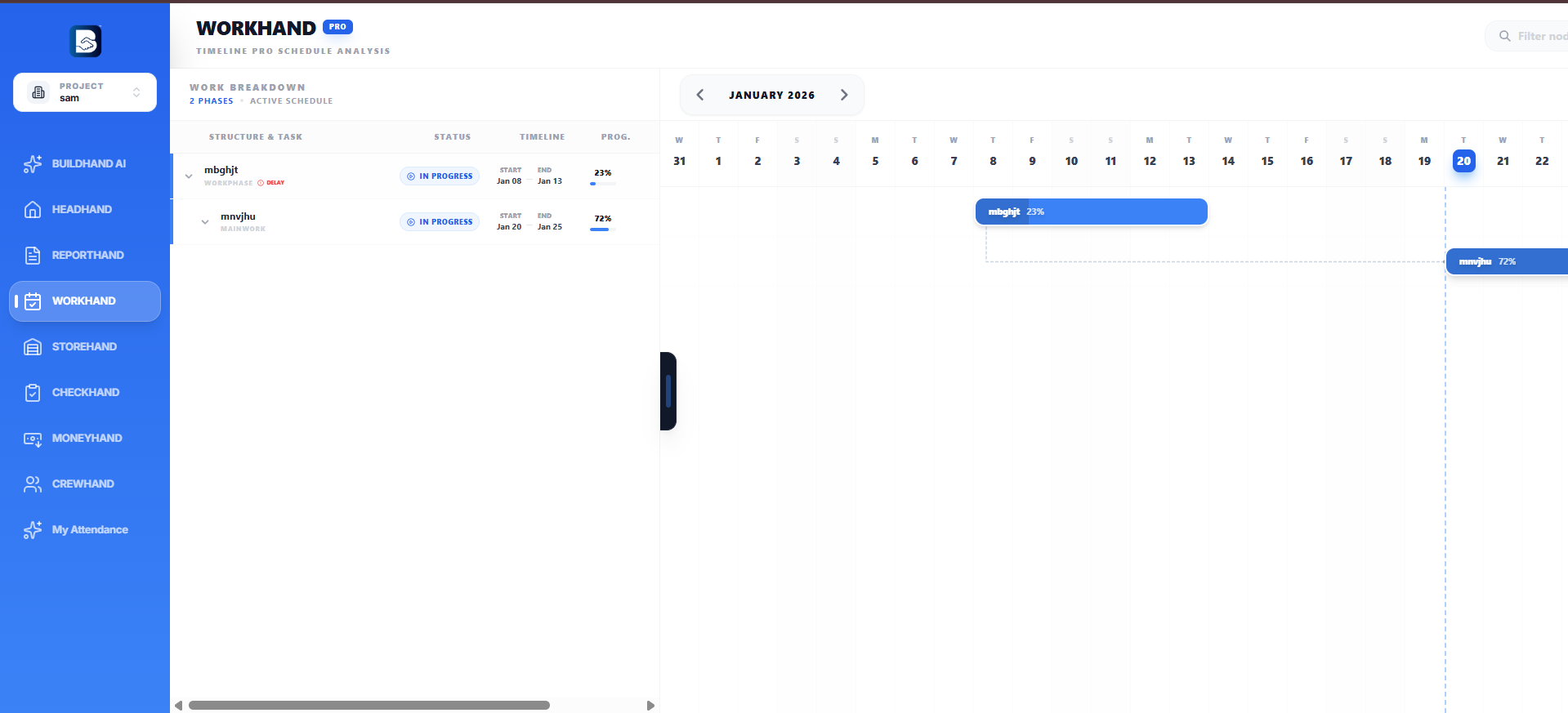This screenshot has height=713, width=1568.
Task: Collapse the mnvjhu main work row
Action: [x=205, y=222]
